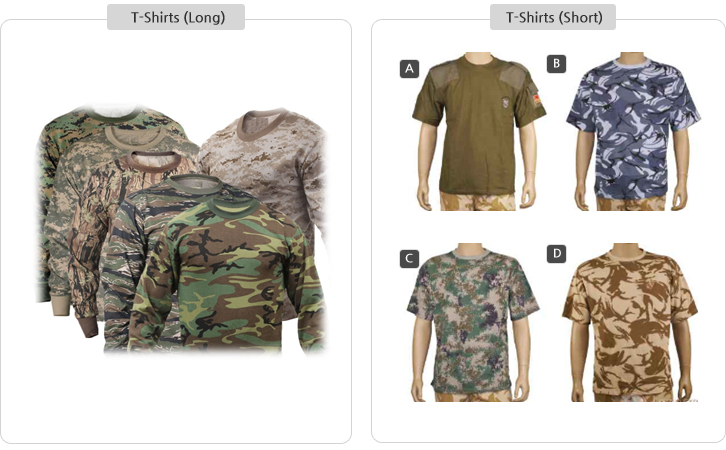The height and width of the screenshot is (450, 726).
Task: Select the D label badge
Action: 556,254
